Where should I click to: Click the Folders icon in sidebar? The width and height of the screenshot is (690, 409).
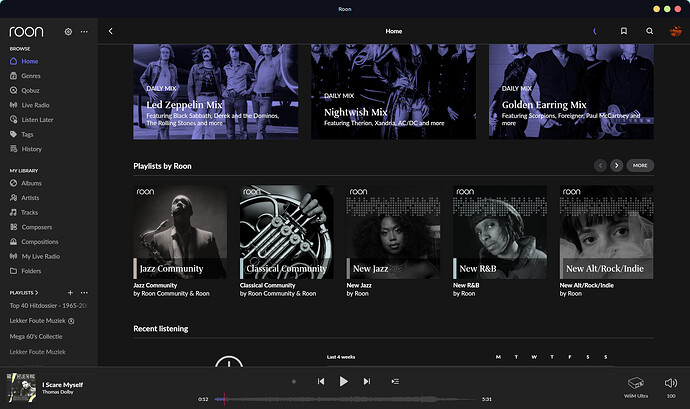[x=14, y=271]
